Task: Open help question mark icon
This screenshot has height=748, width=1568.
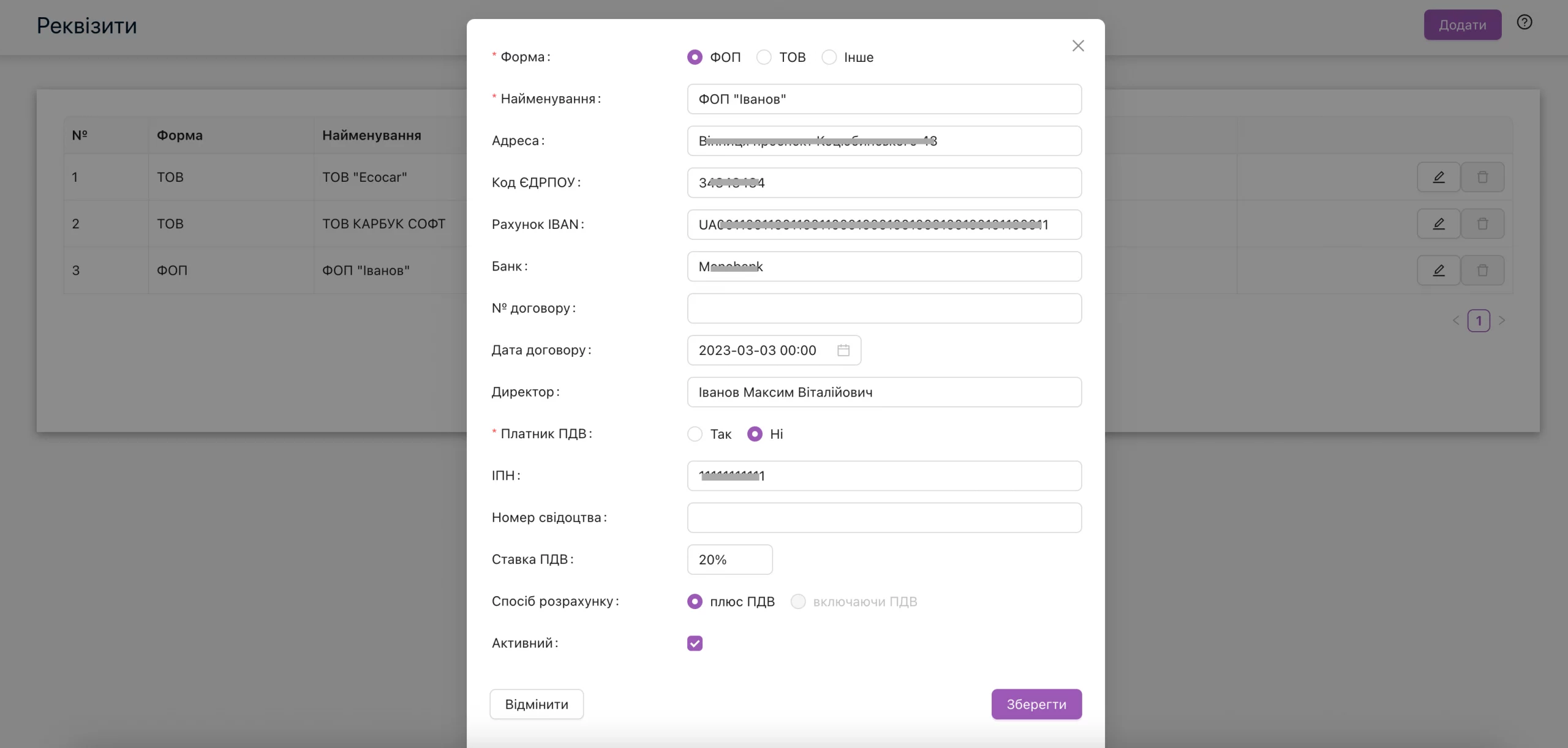Action: (1525, 23)
